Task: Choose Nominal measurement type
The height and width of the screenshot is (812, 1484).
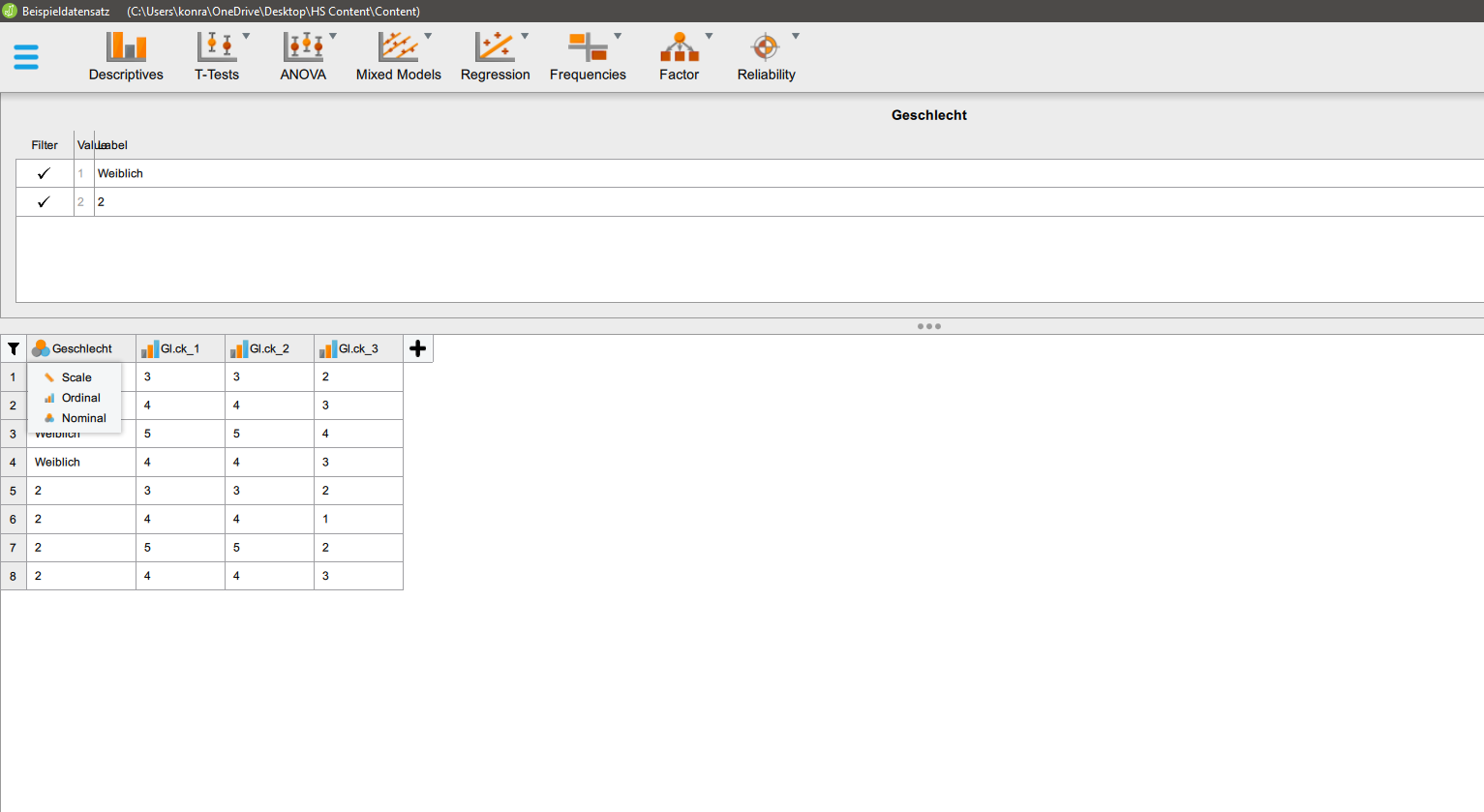Action: 83,418
